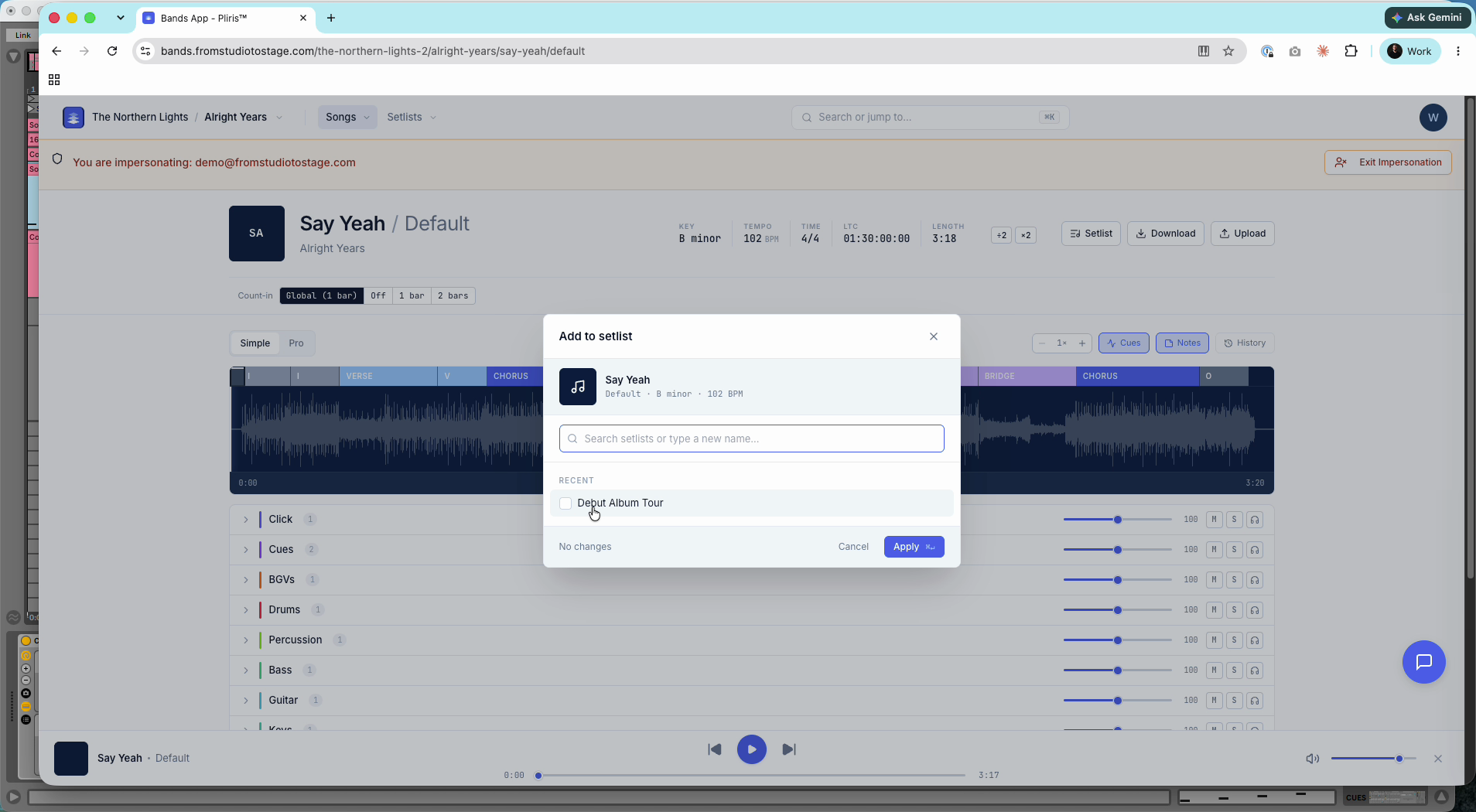Screen dimensions: 1476x812
Task: Open the browser Extensions puzzle icon
Action: click(1351, 51)
